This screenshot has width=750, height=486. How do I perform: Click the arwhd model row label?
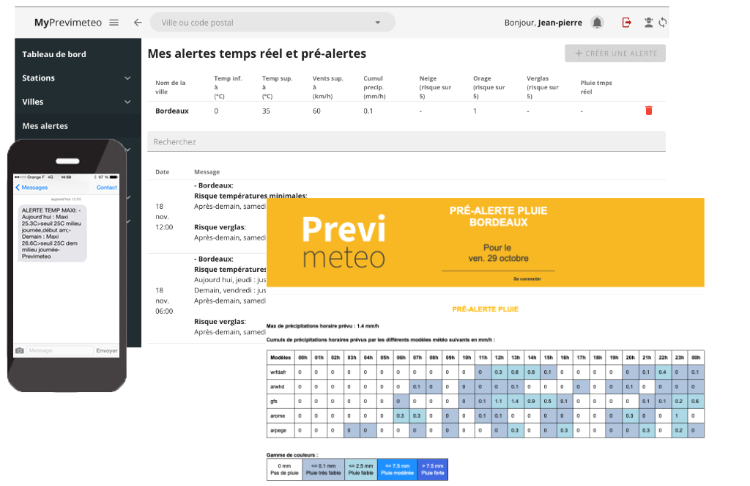click(x=277, y=387)
